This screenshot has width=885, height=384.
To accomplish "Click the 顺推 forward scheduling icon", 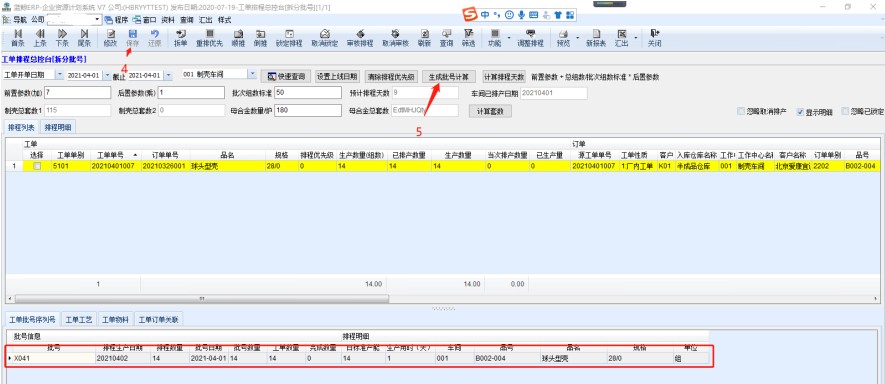I will tap(238, 38).
